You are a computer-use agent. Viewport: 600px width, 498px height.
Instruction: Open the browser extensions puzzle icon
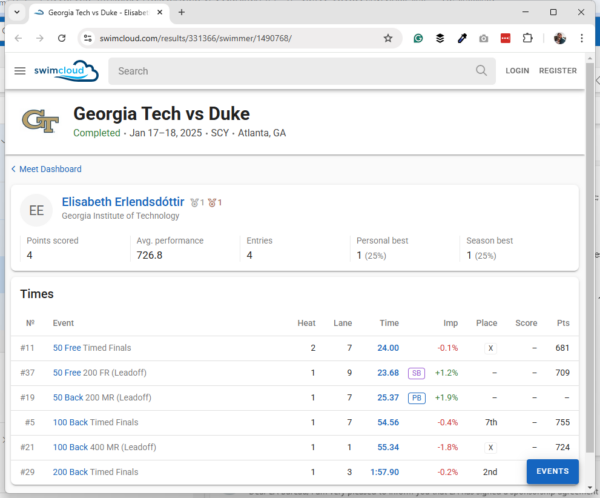[527, 38]
